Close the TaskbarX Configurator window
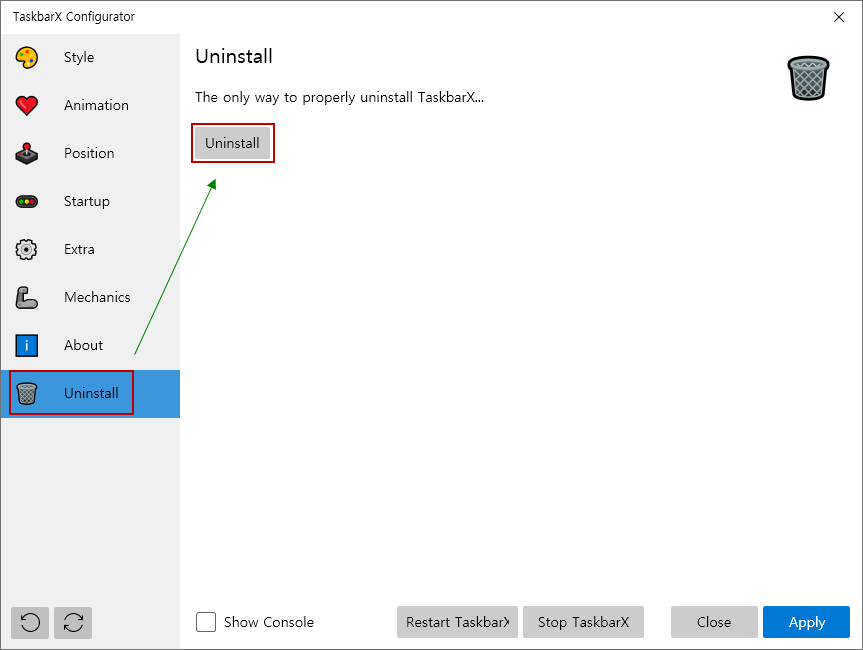 (x=839, y=17)
